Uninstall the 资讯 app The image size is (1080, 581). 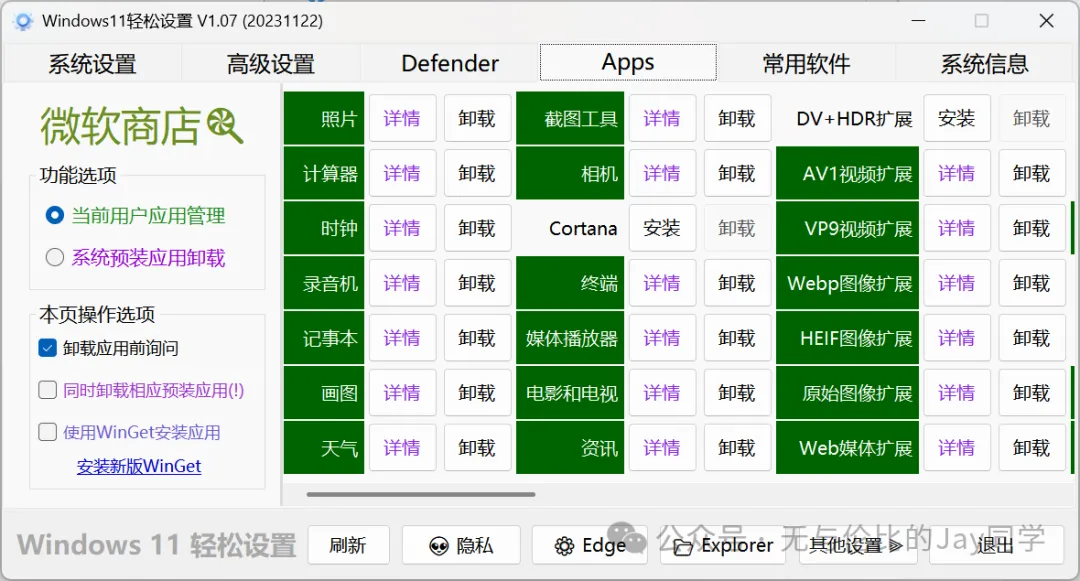(737, 448)
